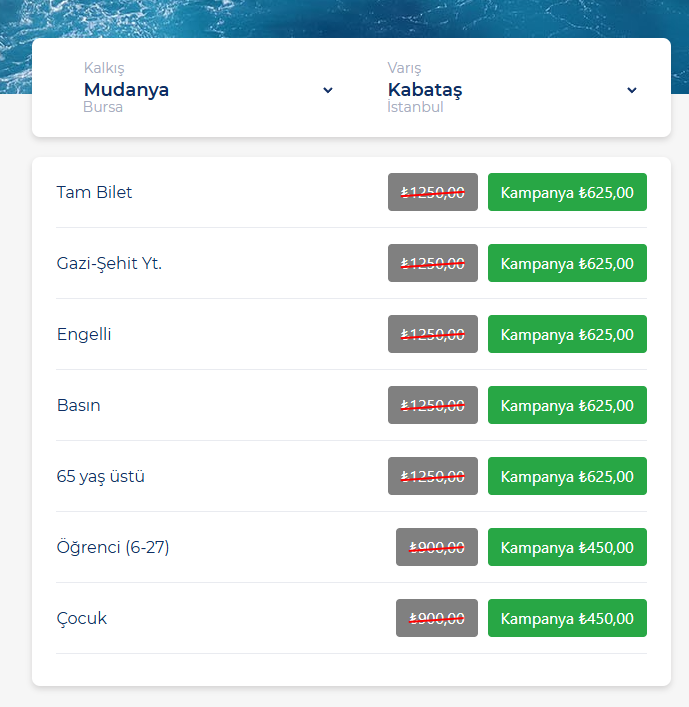The image size is (689, 707).
Task: Select Kampanya ₺625,00 for Engelli
Action: click(567, 334)
